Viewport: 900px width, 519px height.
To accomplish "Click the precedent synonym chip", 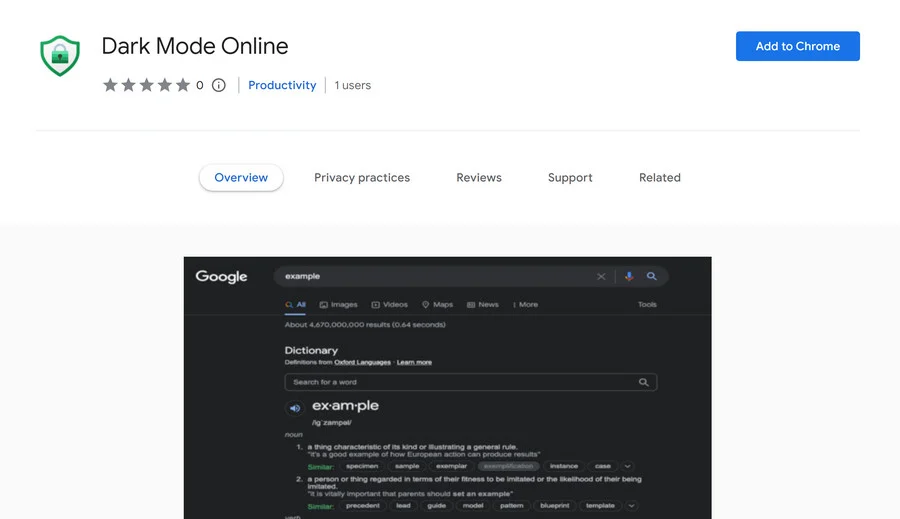I will (x=363, y=506).
